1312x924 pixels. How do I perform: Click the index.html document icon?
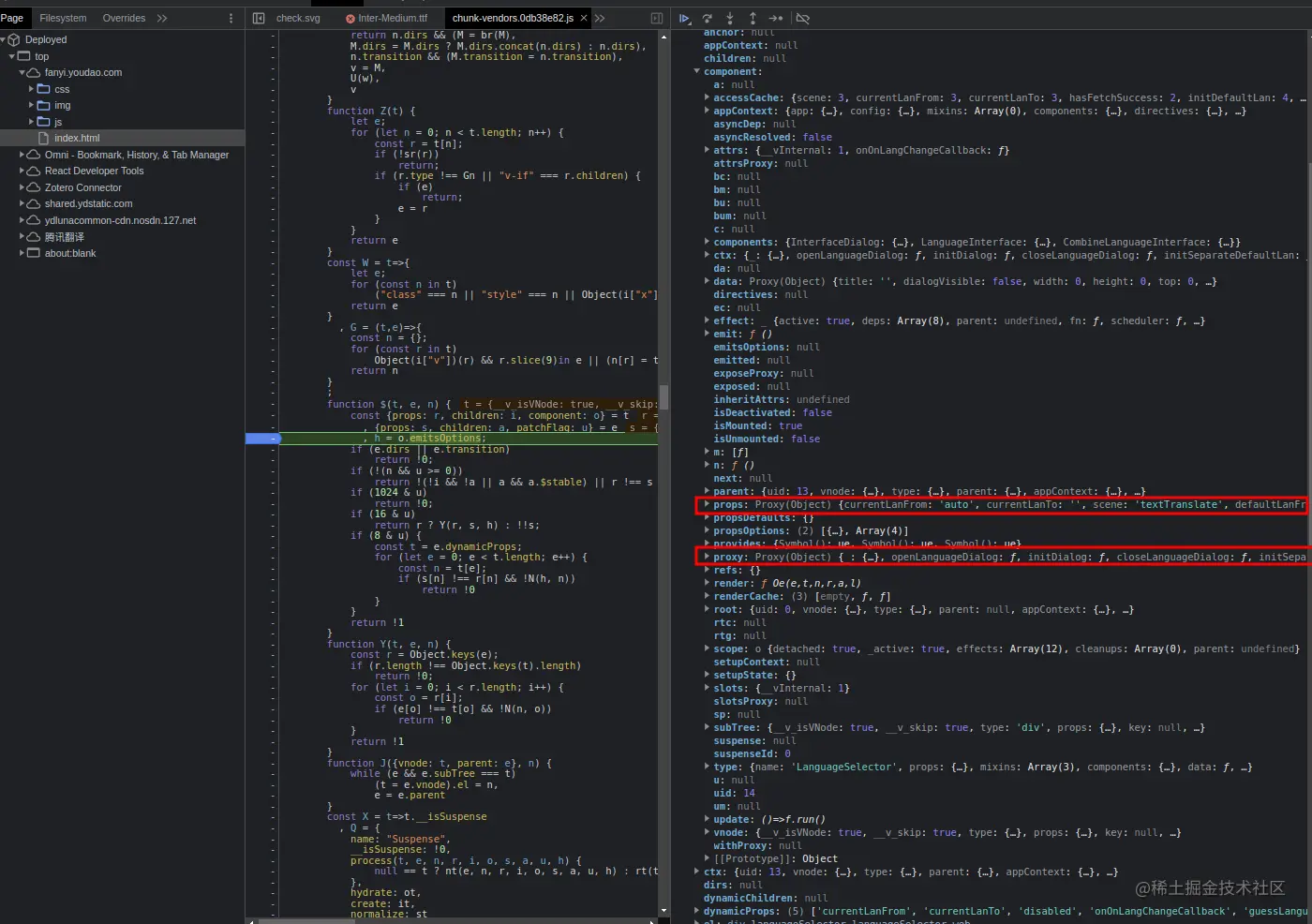[x=43, y=138]
